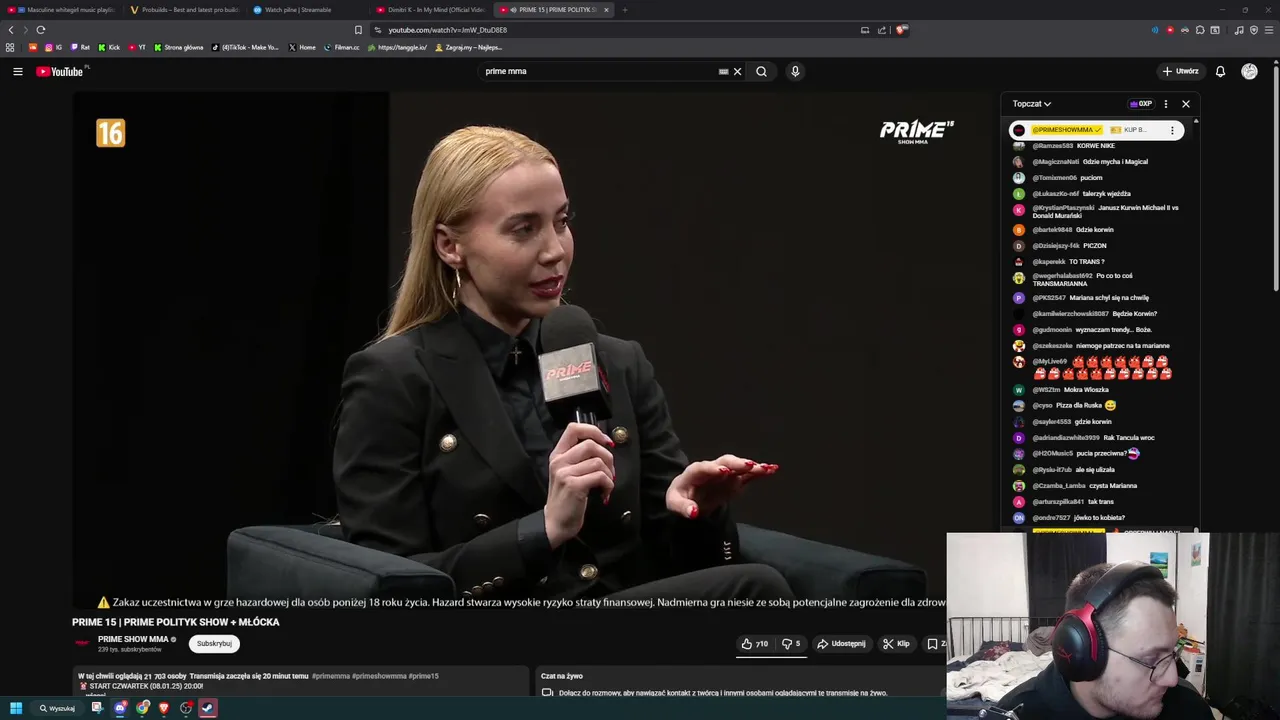Screen dimensions: 1280x720
Task: Open Discord from the taskbar
Action: (120, 708)
